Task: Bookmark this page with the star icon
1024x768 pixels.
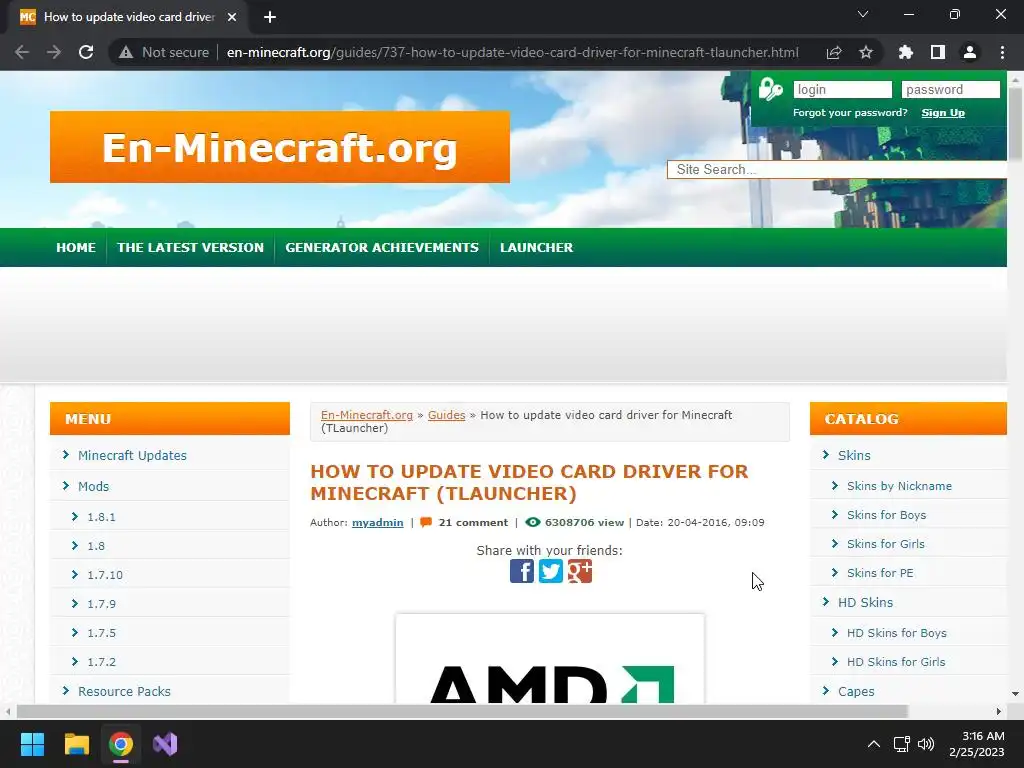Action: 866,52
